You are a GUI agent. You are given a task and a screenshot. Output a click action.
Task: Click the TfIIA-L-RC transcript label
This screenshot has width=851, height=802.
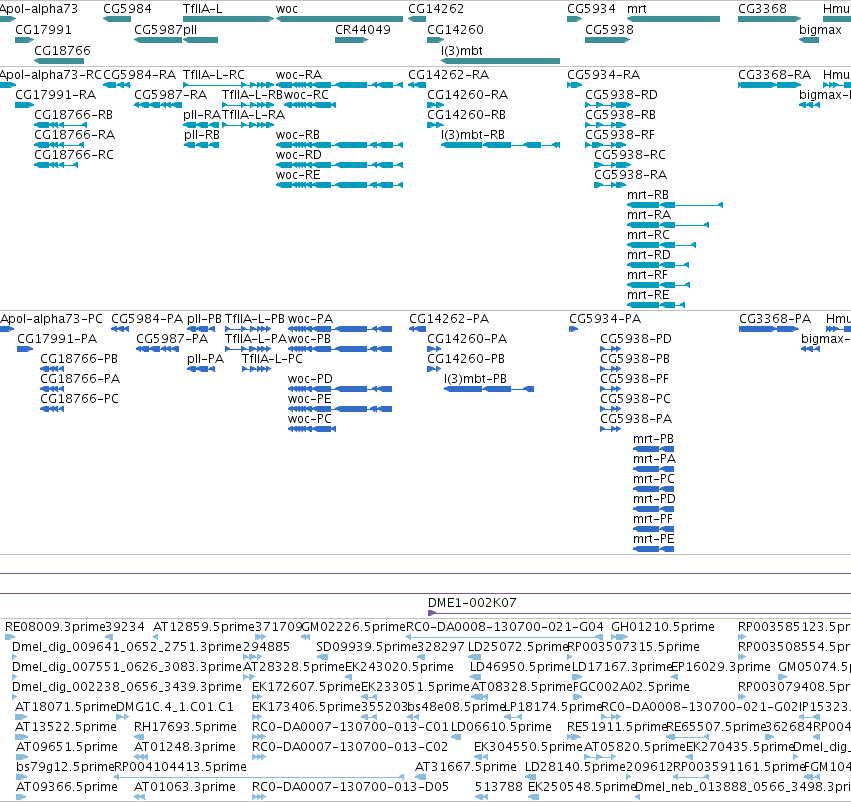[x=213, y=74]
